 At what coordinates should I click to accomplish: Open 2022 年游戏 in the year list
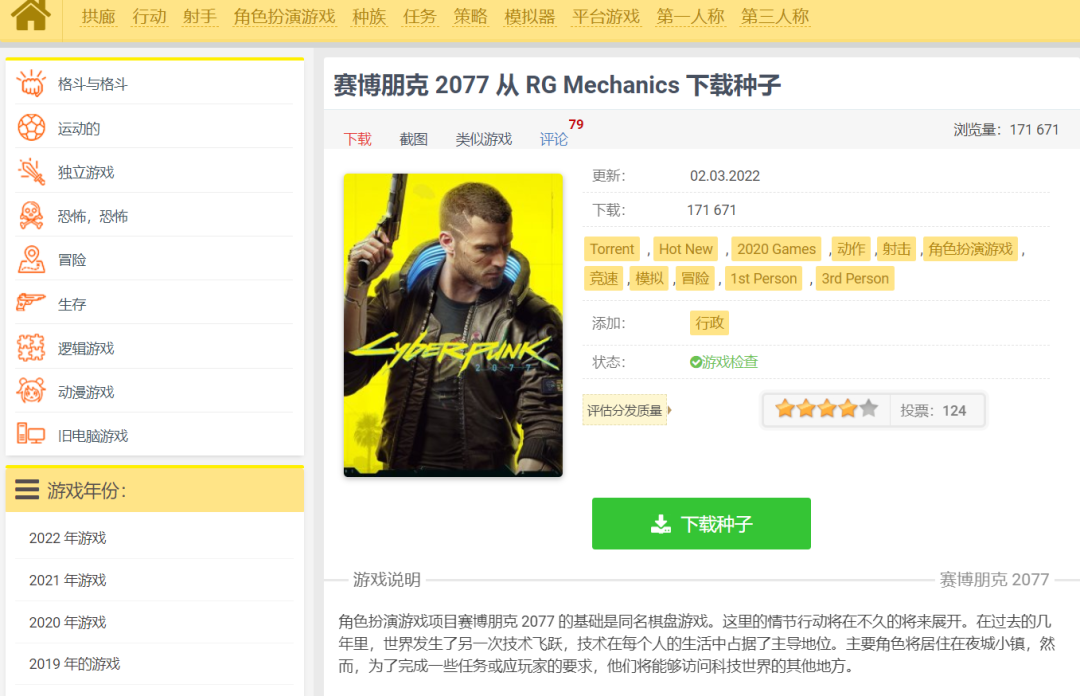(x=68, y=538)
